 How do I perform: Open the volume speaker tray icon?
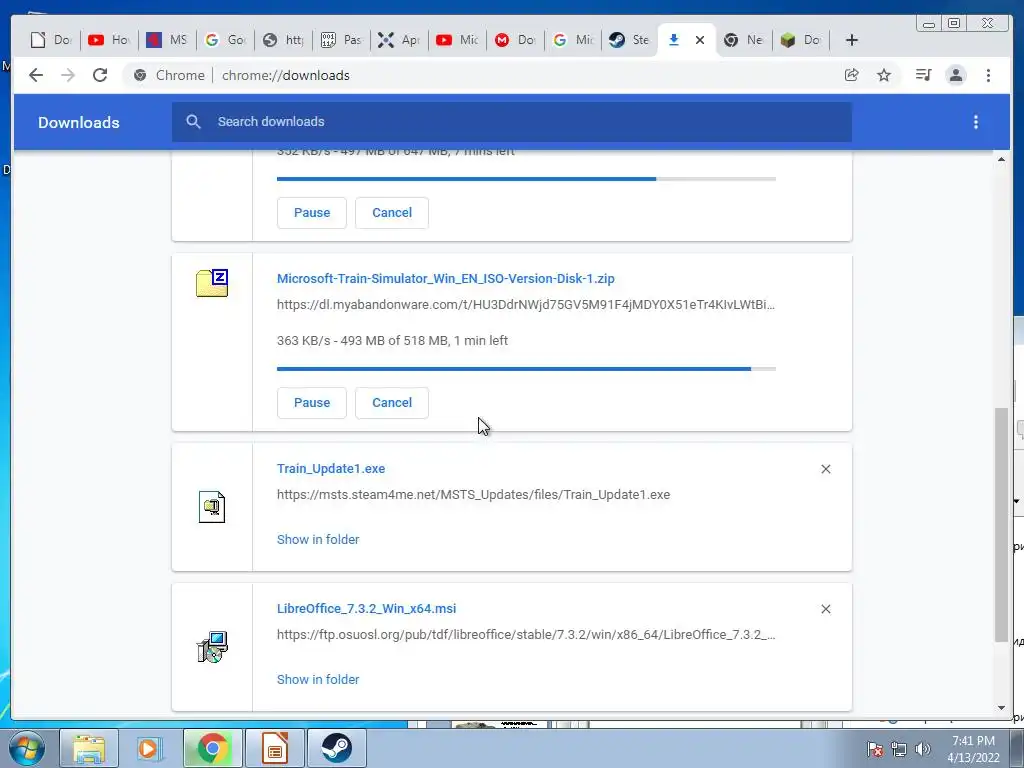[923, 748]
